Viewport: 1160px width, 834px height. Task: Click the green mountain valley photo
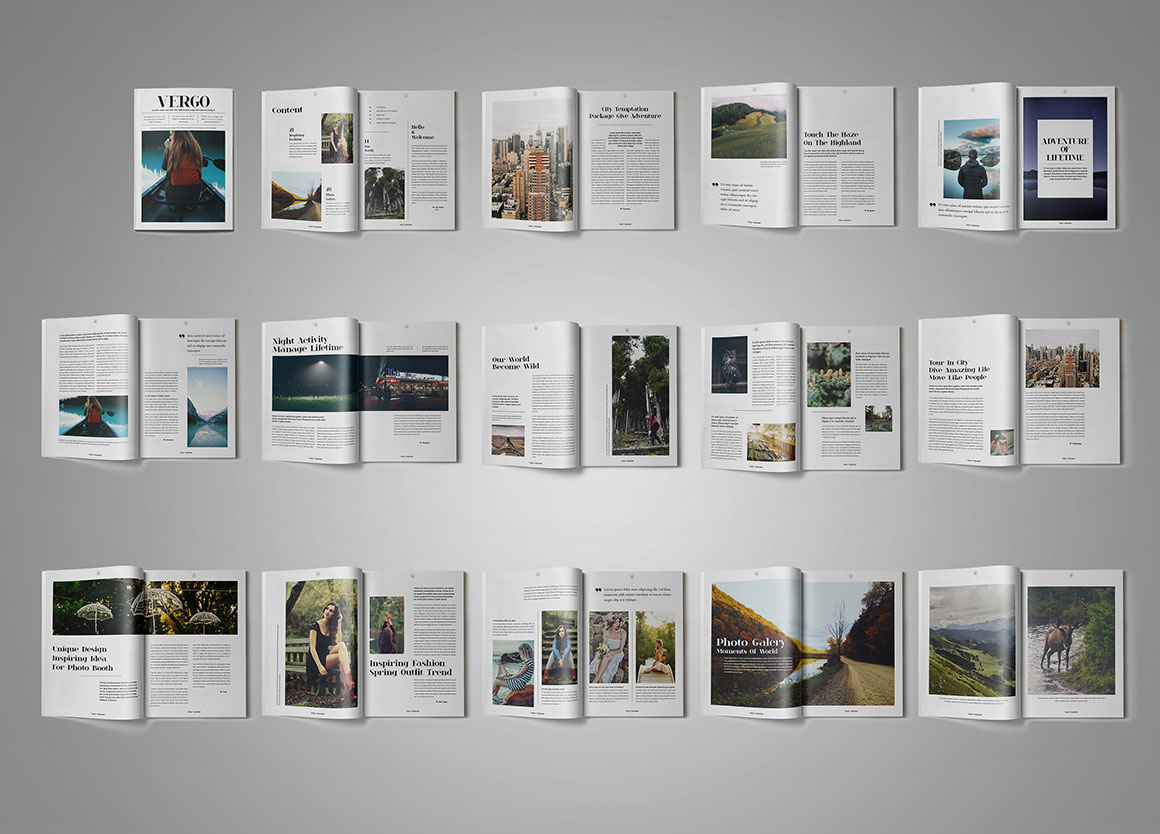coord(971,641)
